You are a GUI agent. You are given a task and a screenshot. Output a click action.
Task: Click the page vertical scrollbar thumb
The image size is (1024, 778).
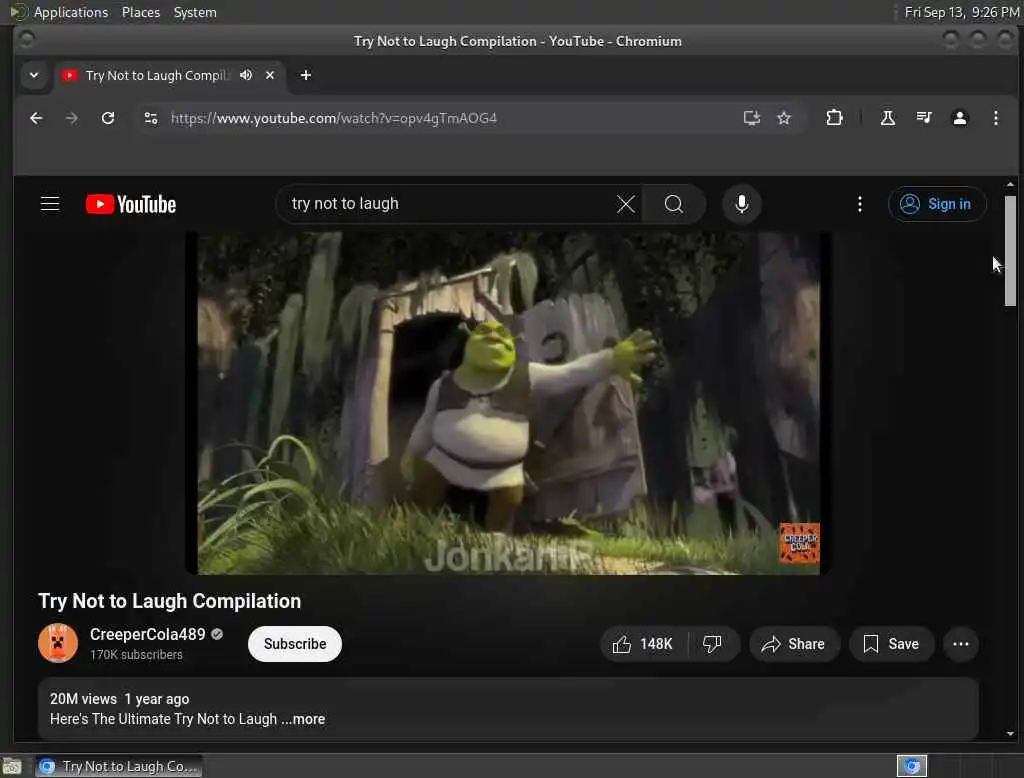(x=1010, y=250)
